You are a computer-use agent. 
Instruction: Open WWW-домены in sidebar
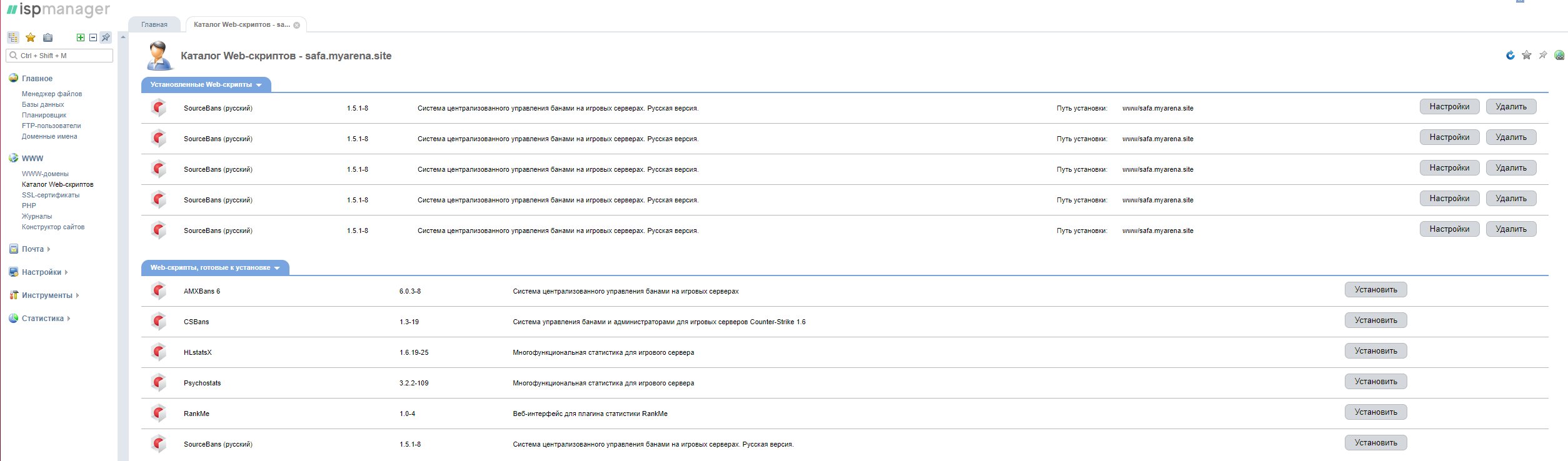45,174
